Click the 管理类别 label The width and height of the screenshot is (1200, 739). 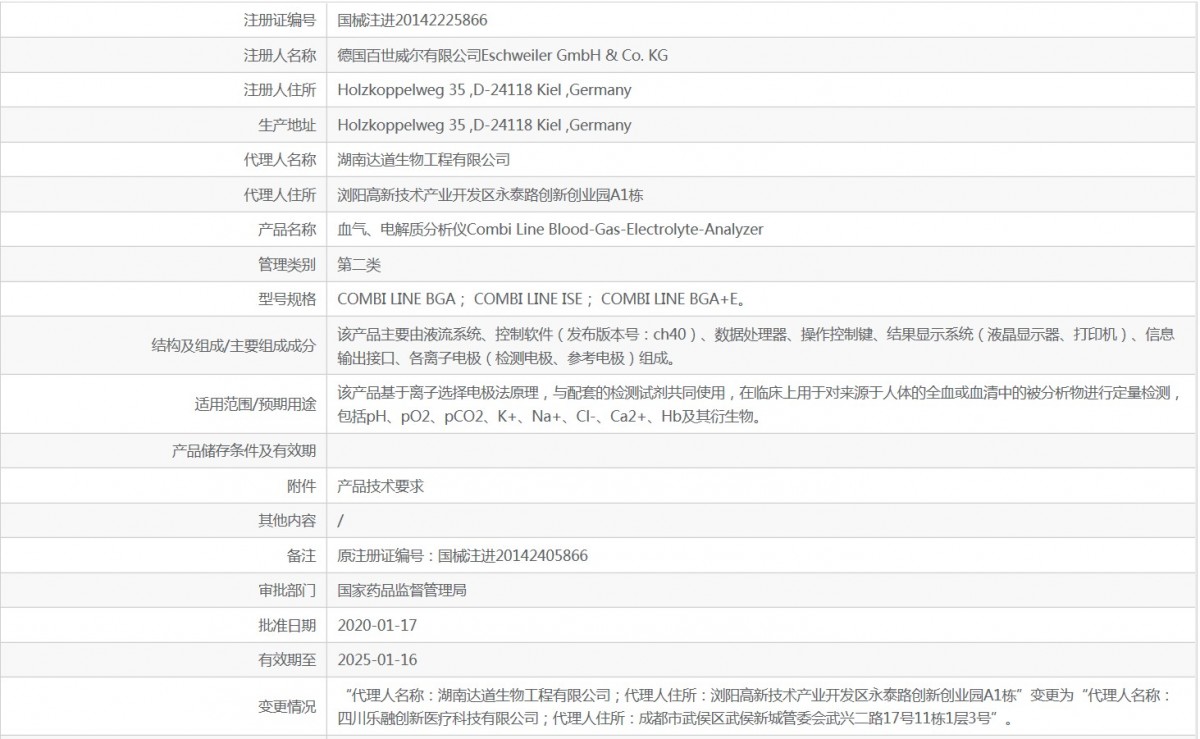[287, 265]
